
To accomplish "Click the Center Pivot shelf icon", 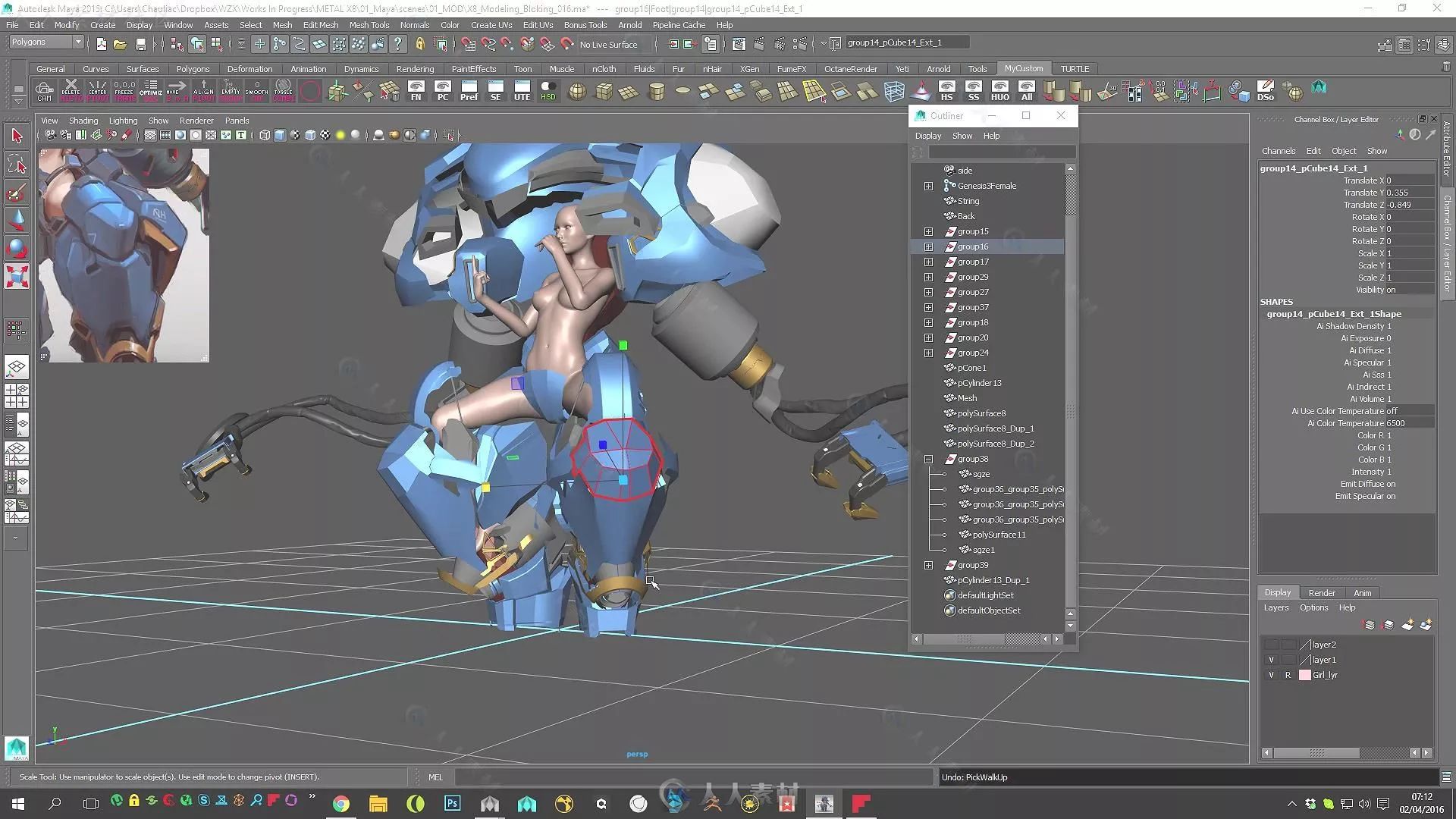I will pos(97,91).
